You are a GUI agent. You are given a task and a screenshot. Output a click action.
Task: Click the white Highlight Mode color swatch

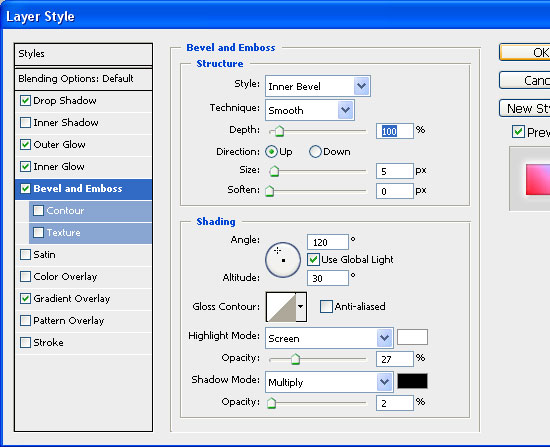[412, 337]
